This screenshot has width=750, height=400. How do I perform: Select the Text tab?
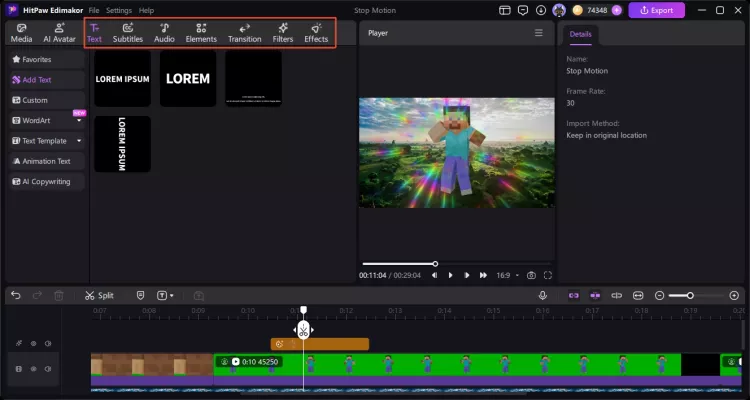click(94, 33)
